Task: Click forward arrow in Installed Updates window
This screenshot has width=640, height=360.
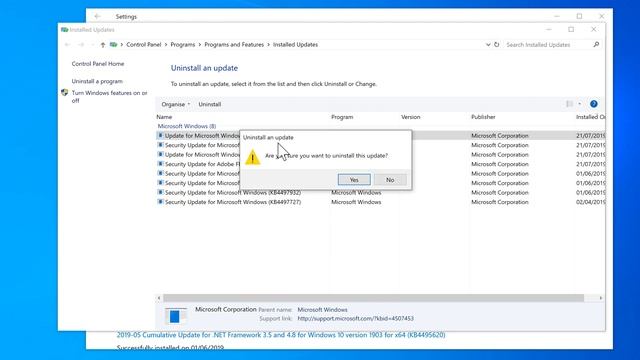Action: tap(81, 44)
